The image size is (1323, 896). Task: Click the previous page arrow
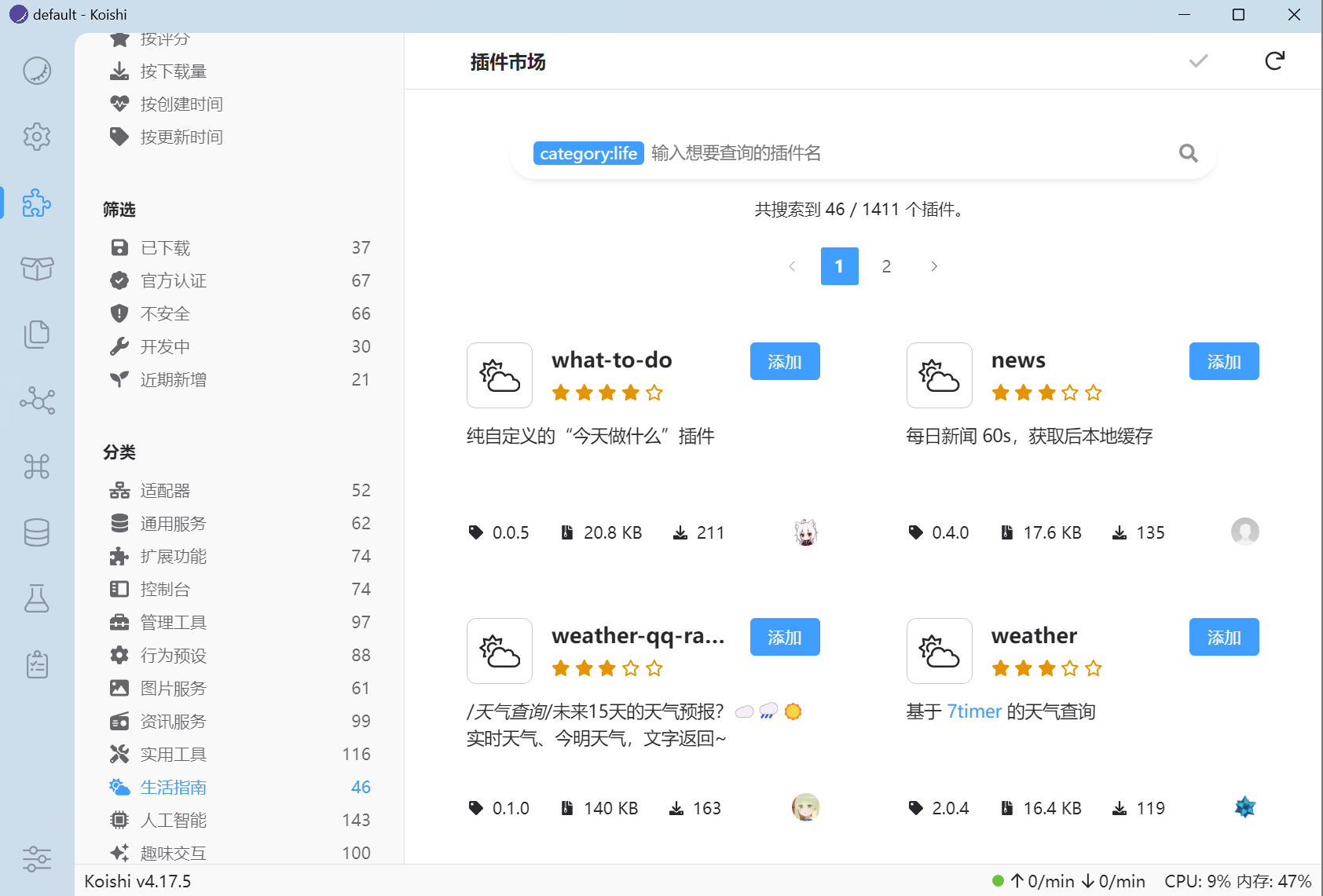coord(792,266)
